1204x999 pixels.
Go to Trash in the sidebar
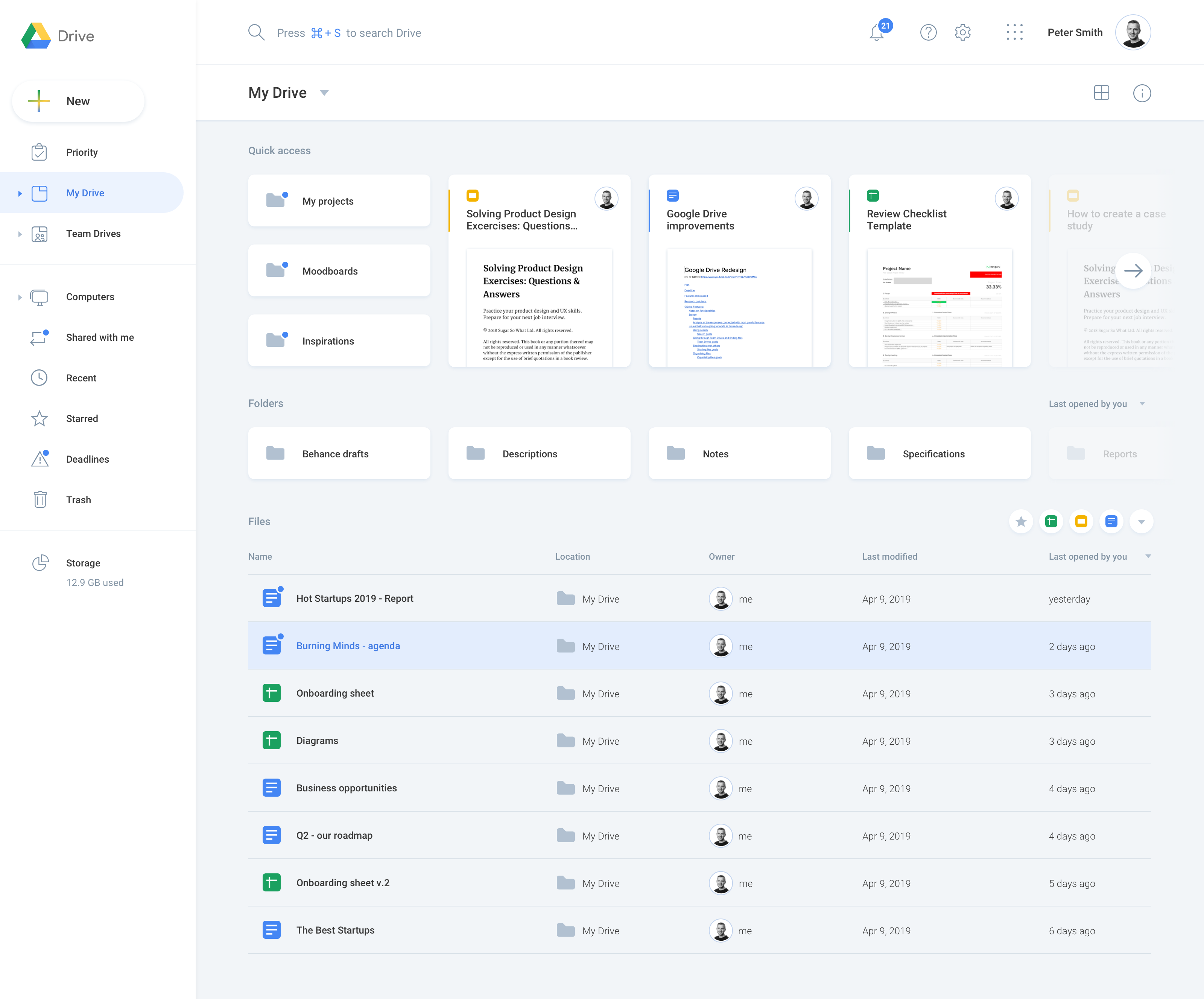79,499
